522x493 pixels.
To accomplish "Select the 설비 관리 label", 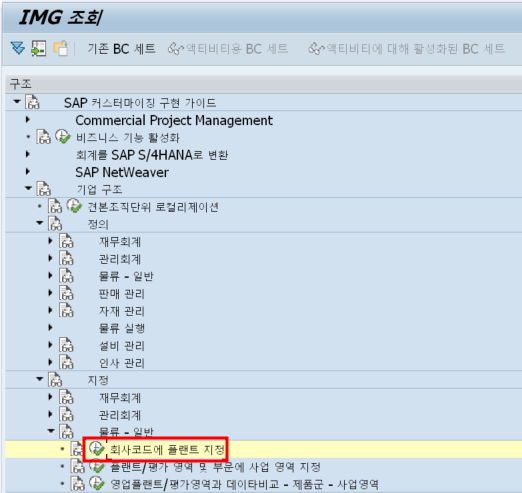I will tap(122, 345).
